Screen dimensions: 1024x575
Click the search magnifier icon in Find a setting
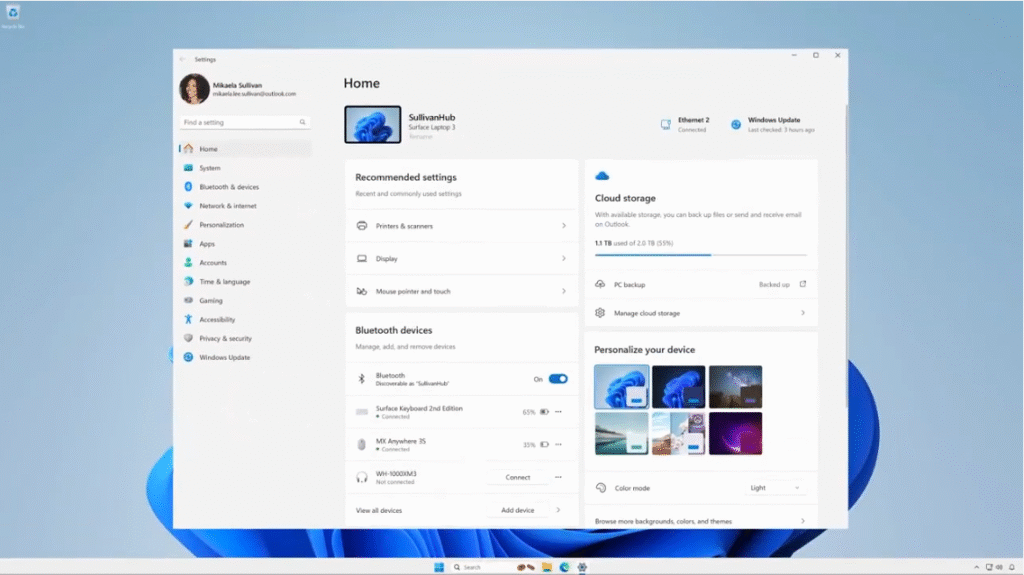(x=302, y=122)
